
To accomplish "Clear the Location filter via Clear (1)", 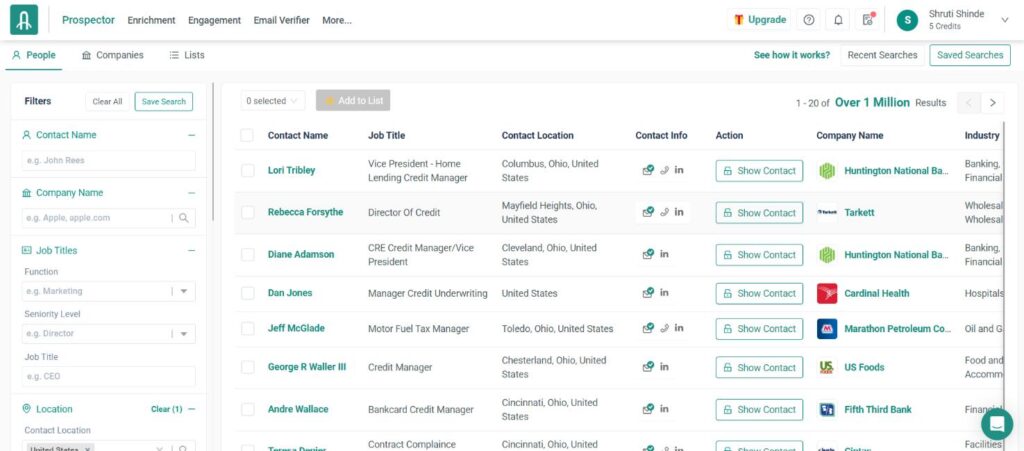I will [167, 409].
